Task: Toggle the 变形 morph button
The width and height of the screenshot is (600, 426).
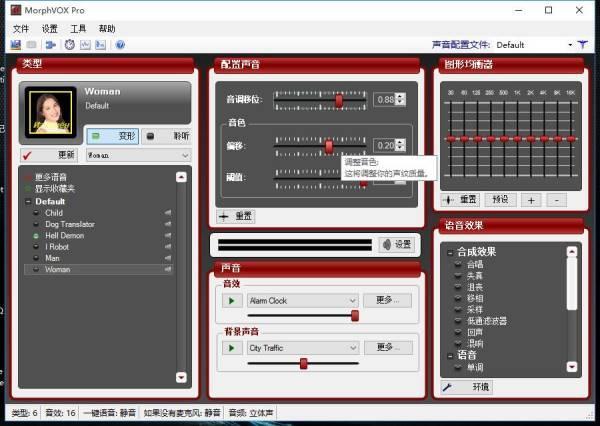Action: click(113, 136)
